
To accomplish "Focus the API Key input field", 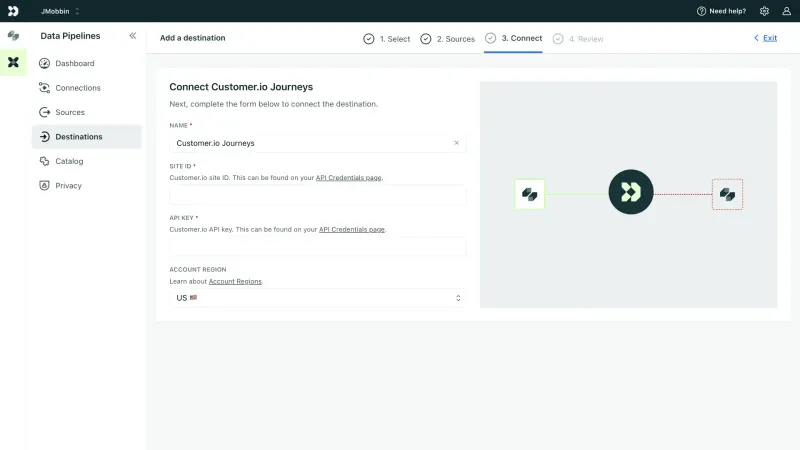I will coord(317,246).
